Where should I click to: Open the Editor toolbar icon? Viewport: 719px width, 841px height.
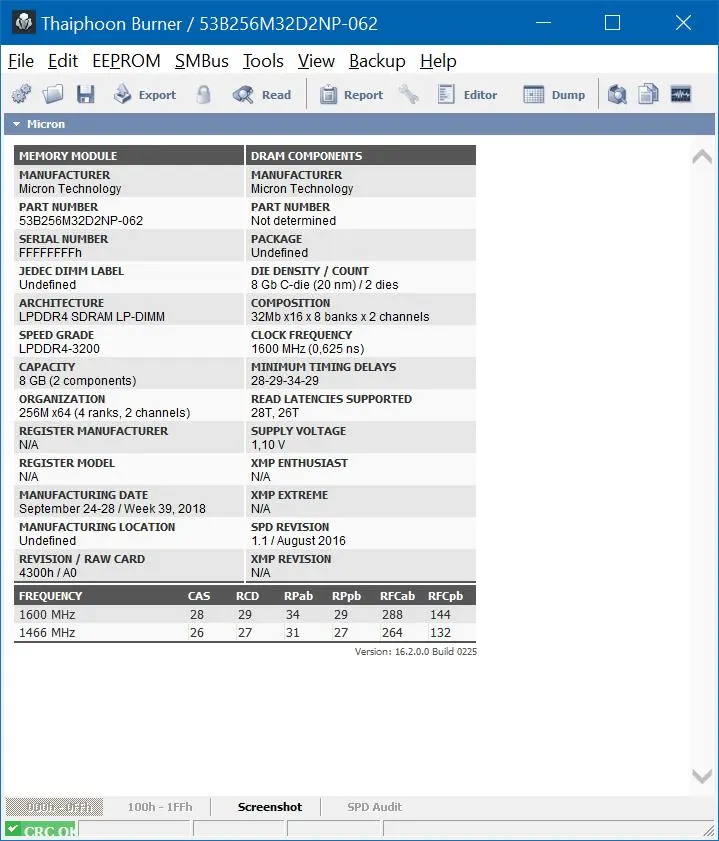(446, 95)
